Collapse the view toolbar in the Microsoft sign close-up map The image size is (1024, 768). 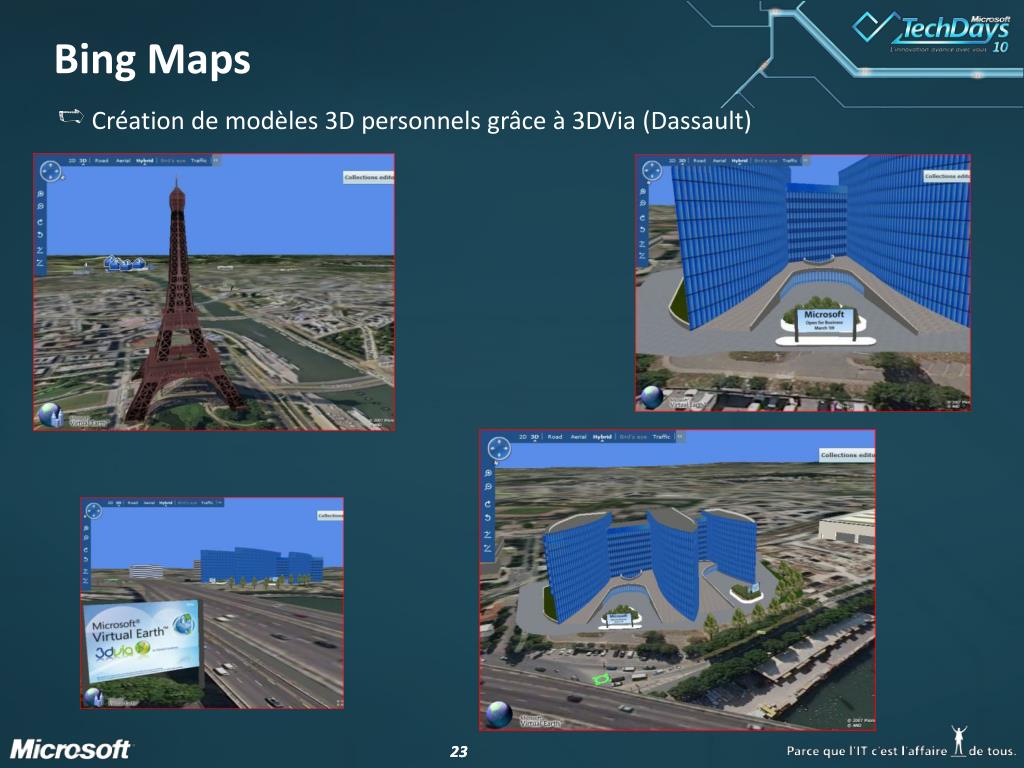point(806,161)
